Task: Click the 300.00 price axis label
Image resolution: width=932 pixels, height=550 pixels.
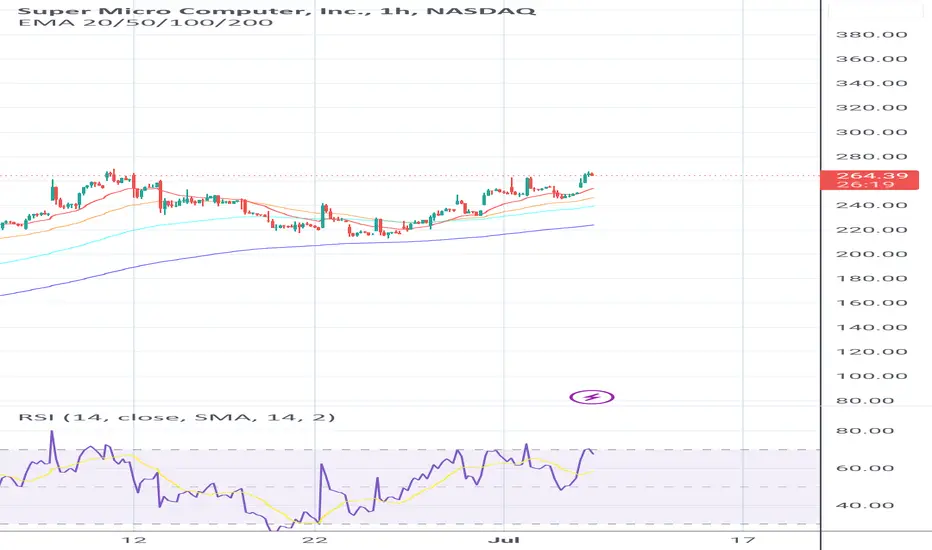Action: [x=871, y=132]
